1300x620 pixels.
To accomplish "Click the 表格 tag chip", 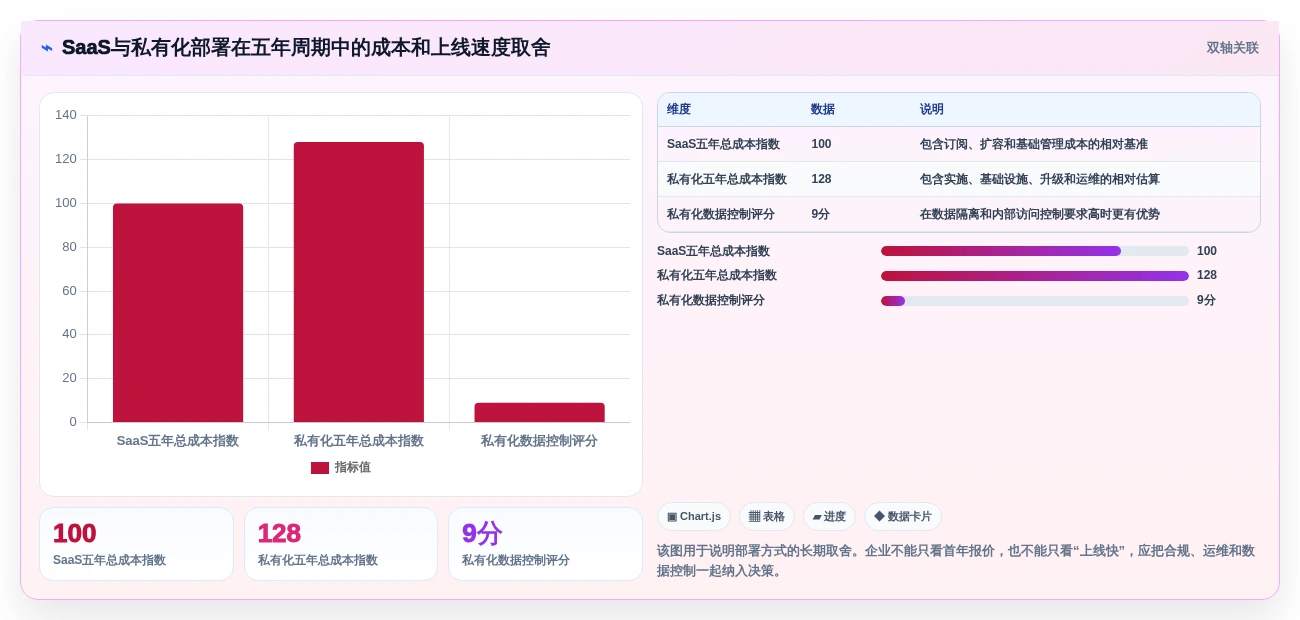I will 767,517.
